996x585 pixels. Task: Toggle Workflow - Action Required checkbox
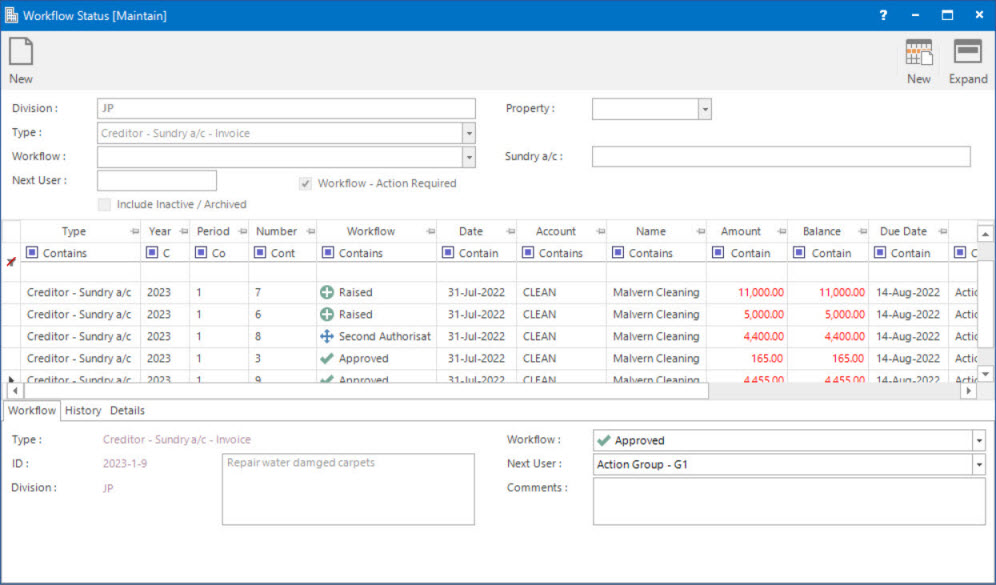[x=306, y=183]
